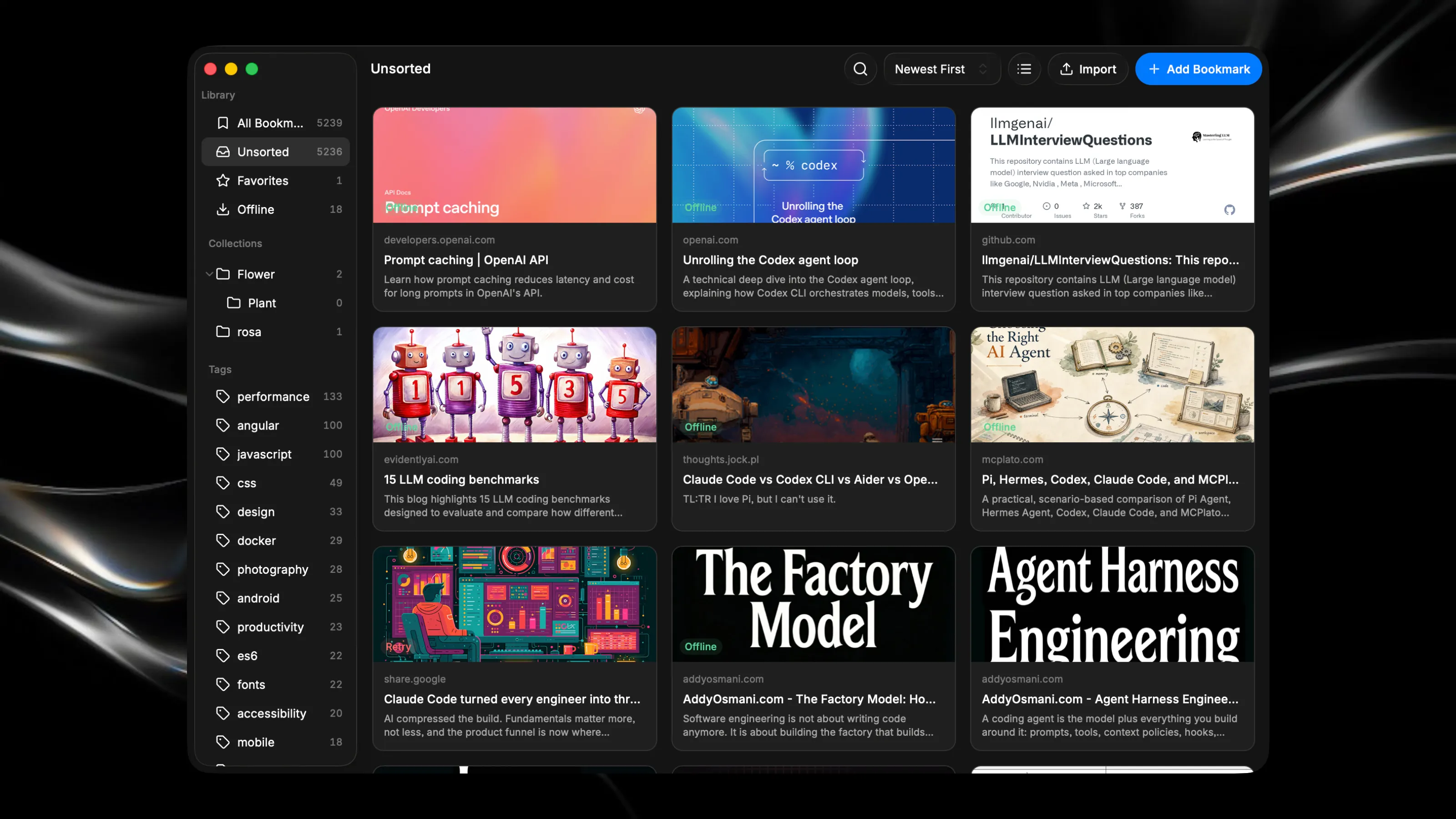Click the Add Bookmark button
The width and height of the screenshot is (1456, 819).
[1198, 69]
